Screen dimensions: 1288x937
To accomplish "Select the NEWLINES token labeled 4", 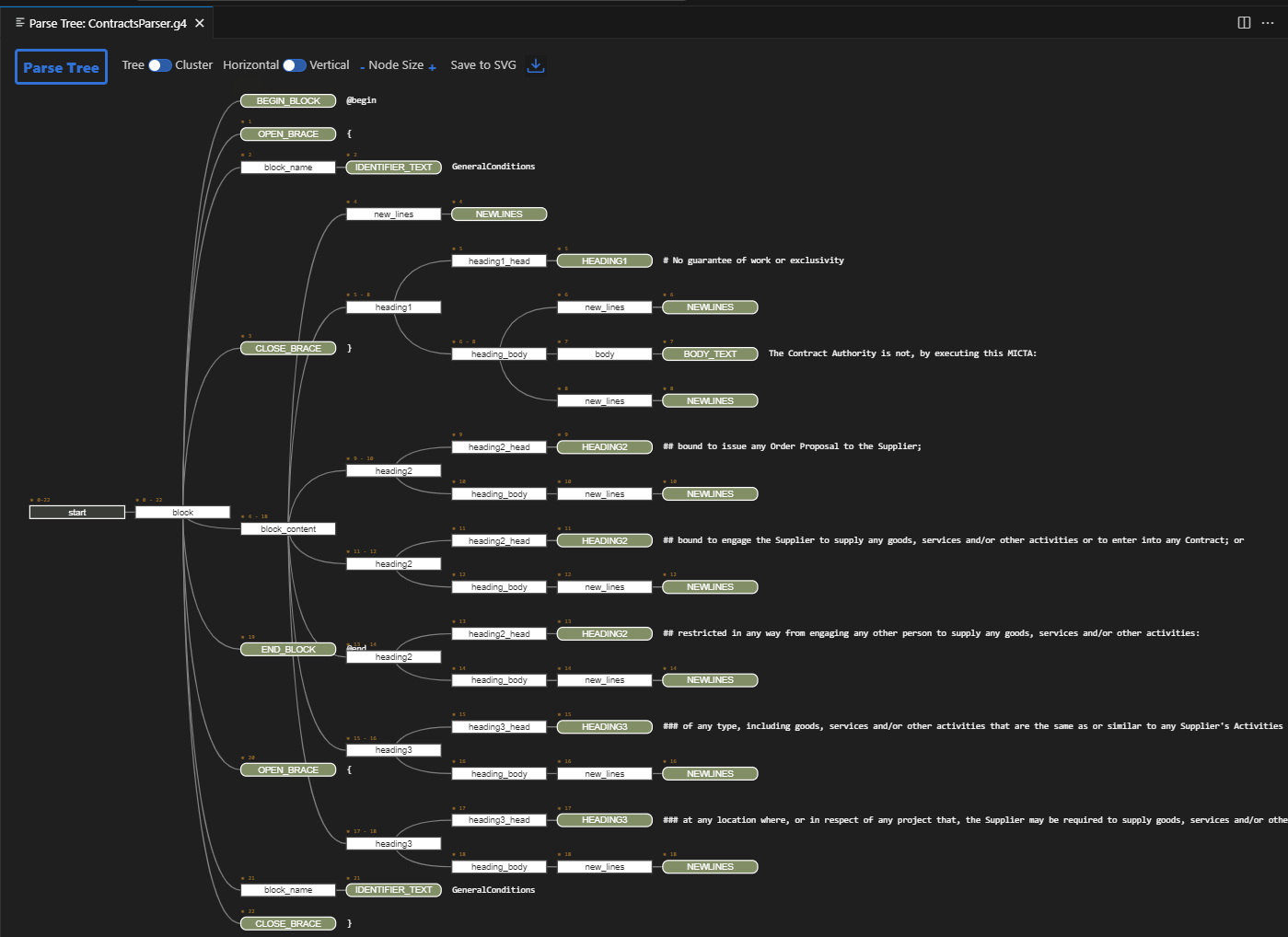I will coord(499,214).
